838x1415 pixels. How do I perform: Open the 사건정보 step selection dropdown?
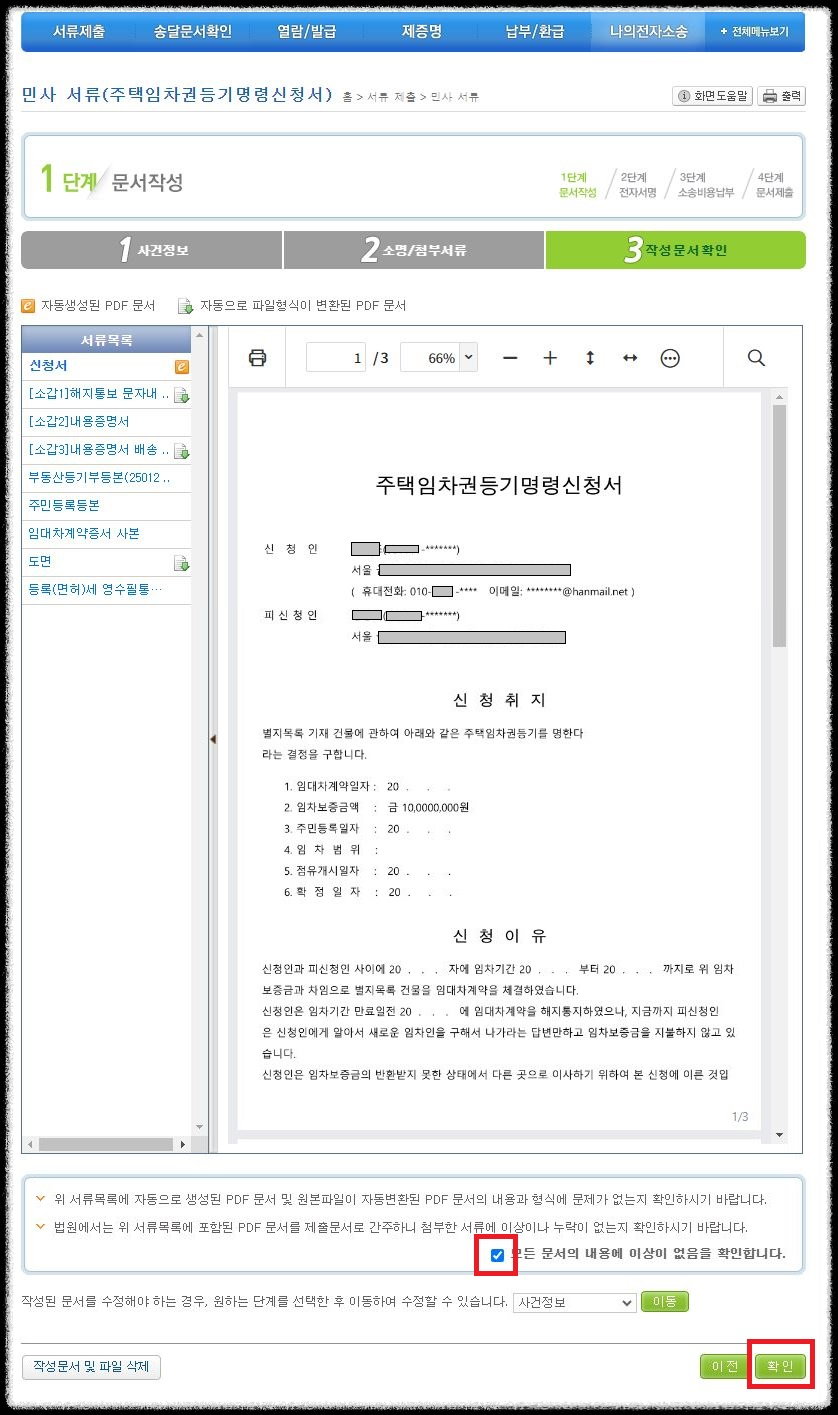(574, 1302)
